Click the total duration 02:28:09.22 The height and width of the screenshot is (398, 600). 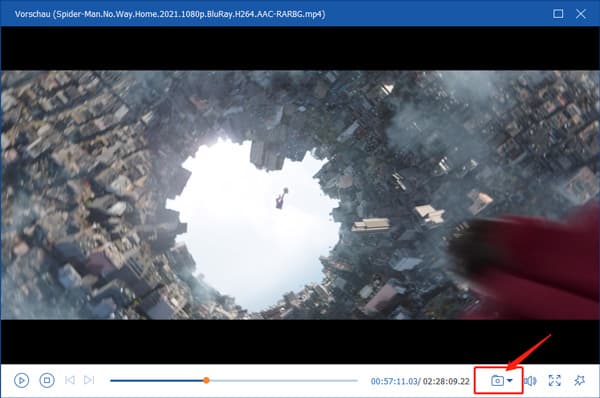(x=446, y=381)
